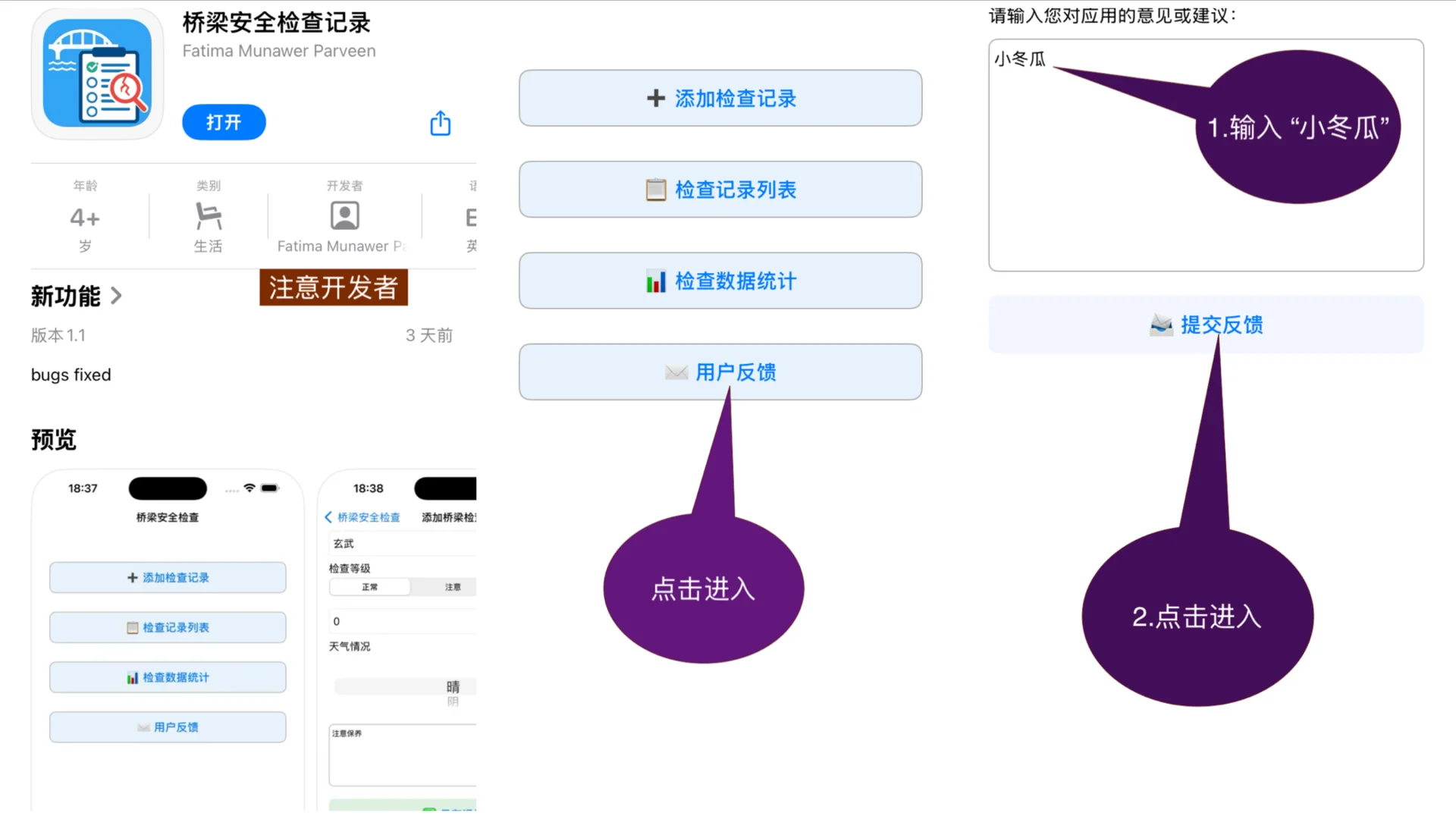Screen dimensions: 1456x819
Task: Choose 阴 in the weather picker
Action: pyautogui.click(x=453, y=701)
